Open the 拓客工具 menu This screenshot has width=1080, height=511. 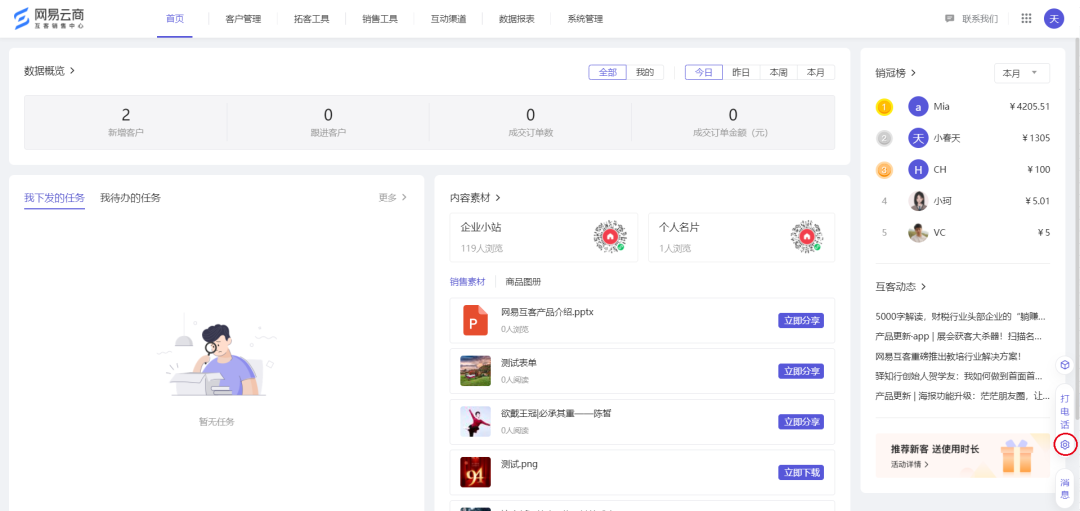point(311,19)
